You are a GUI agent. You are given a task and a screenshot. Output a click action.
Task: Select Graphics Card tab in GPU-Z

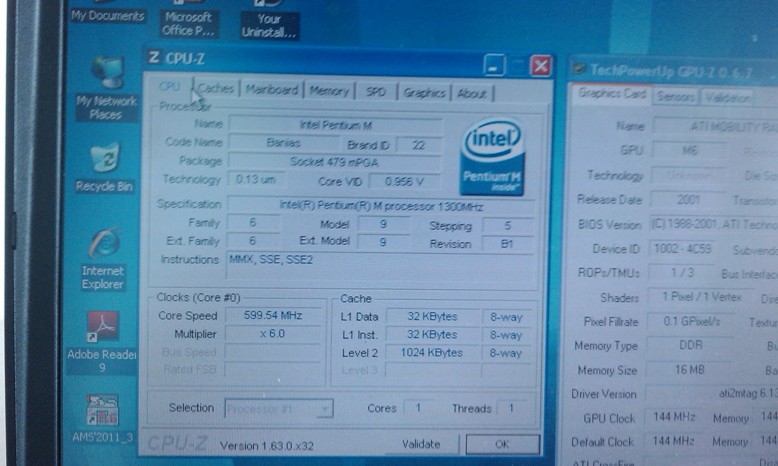(611, 94)
